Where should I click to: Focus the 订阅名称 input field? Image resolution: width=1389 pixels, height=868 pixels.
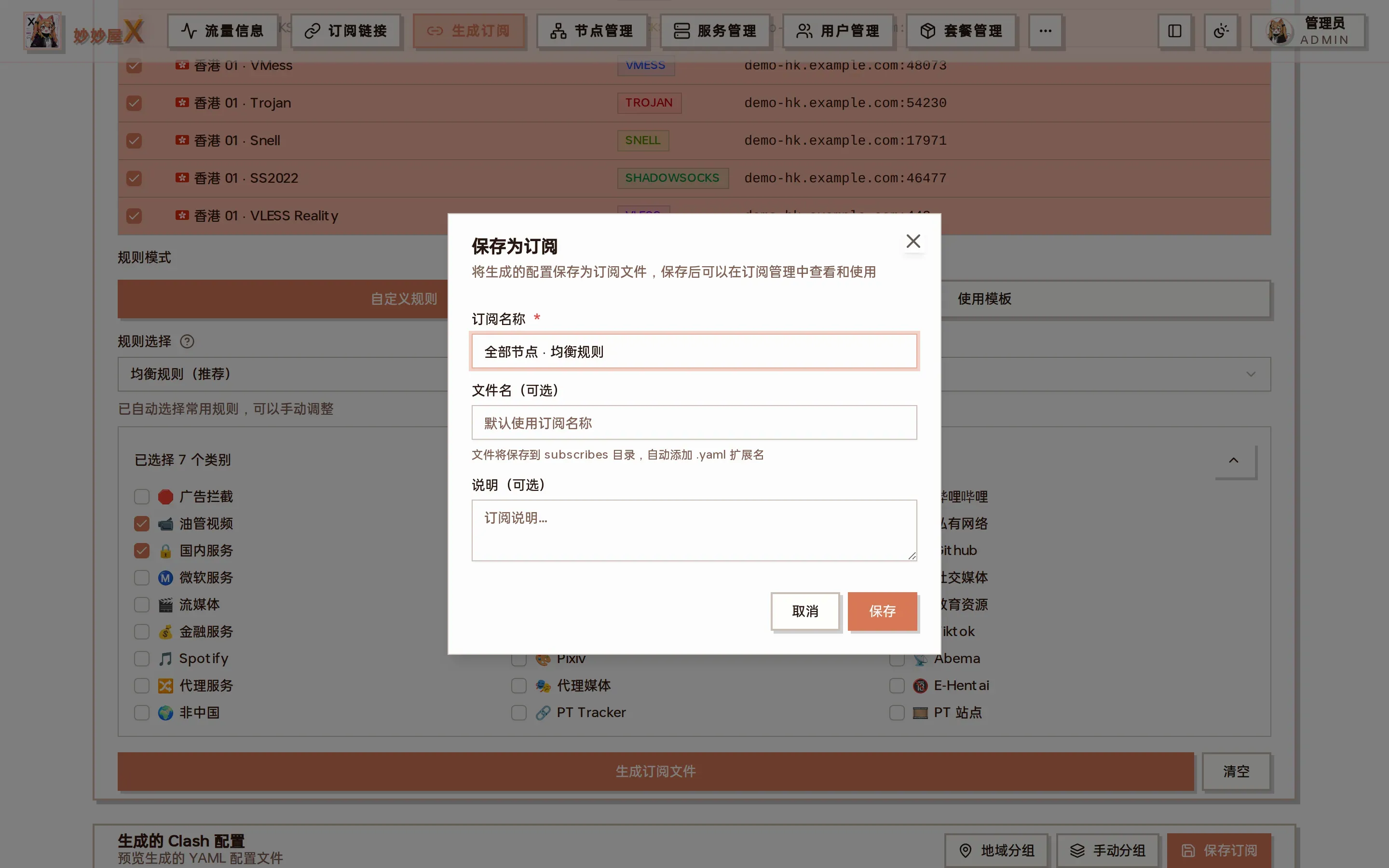point(694,352)
